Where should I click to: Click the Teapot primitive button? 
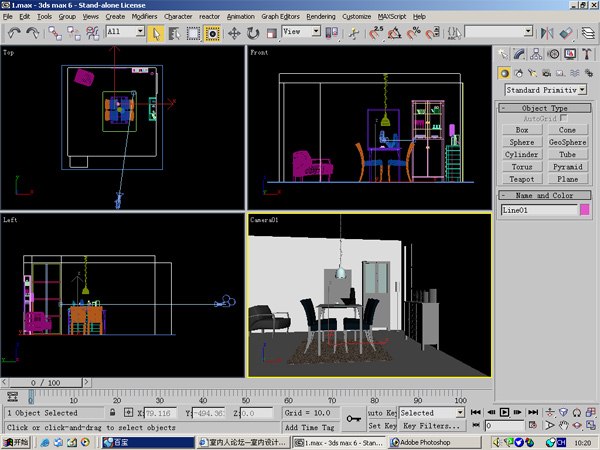522,179
